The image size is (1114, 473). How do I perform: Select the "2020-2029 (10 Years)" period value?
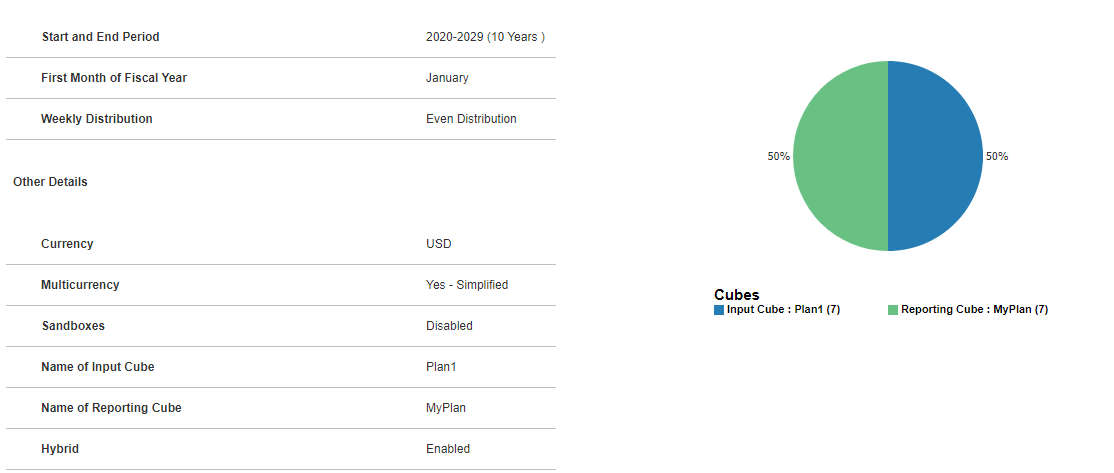485,37
